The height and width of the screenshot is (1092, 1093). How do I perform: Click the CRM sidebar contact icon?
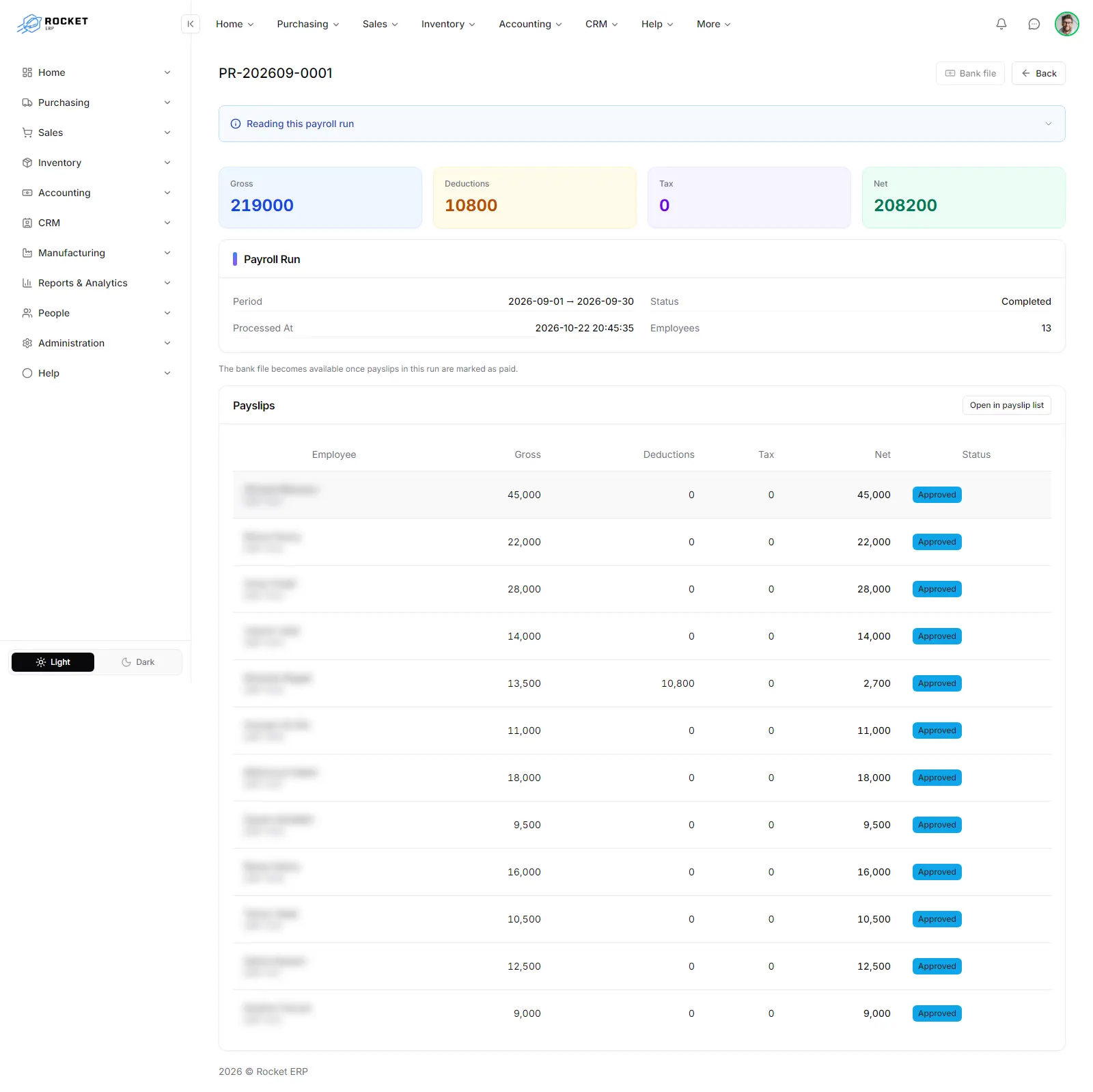point(27,223)
